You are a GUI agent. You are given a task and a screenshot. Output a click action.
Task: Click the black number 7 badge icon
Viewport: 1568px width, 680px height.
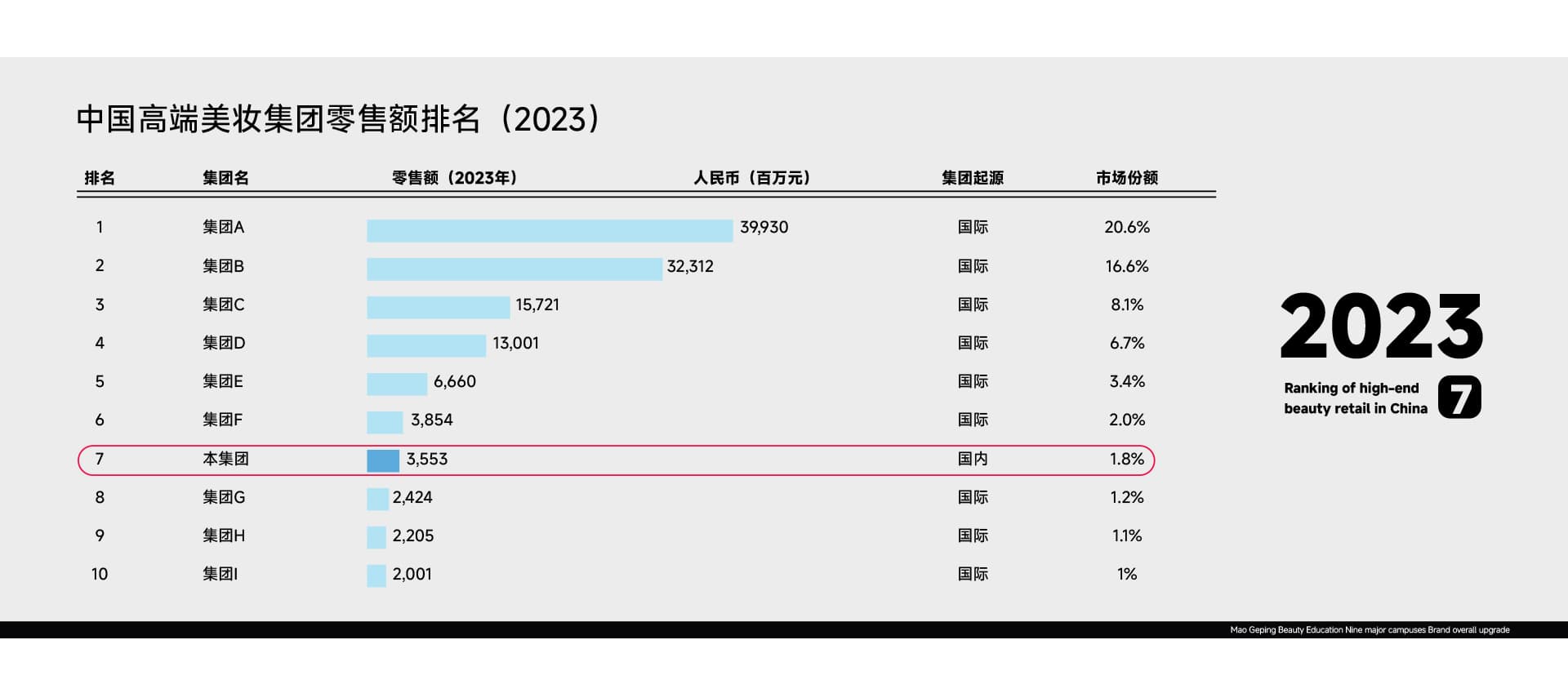pyautogui.click(x=1459, y=398)
